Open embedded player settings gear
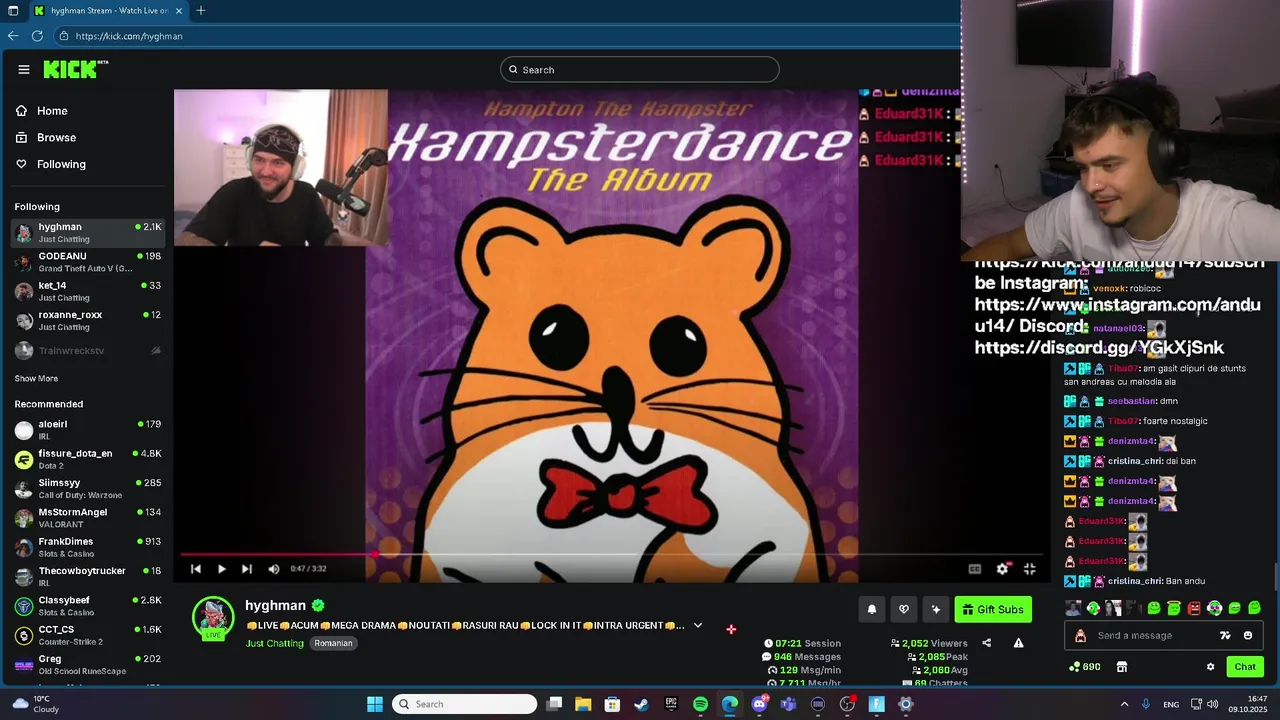Viewport: 1280px width, 720px height. [x=1003, y=569]
